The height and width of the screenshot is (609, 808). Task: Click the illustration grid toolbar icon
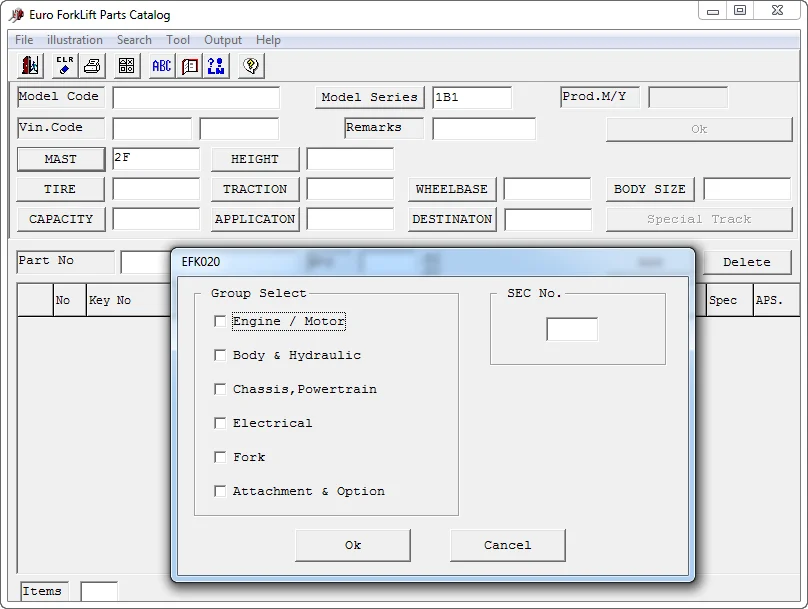[126, 65]
